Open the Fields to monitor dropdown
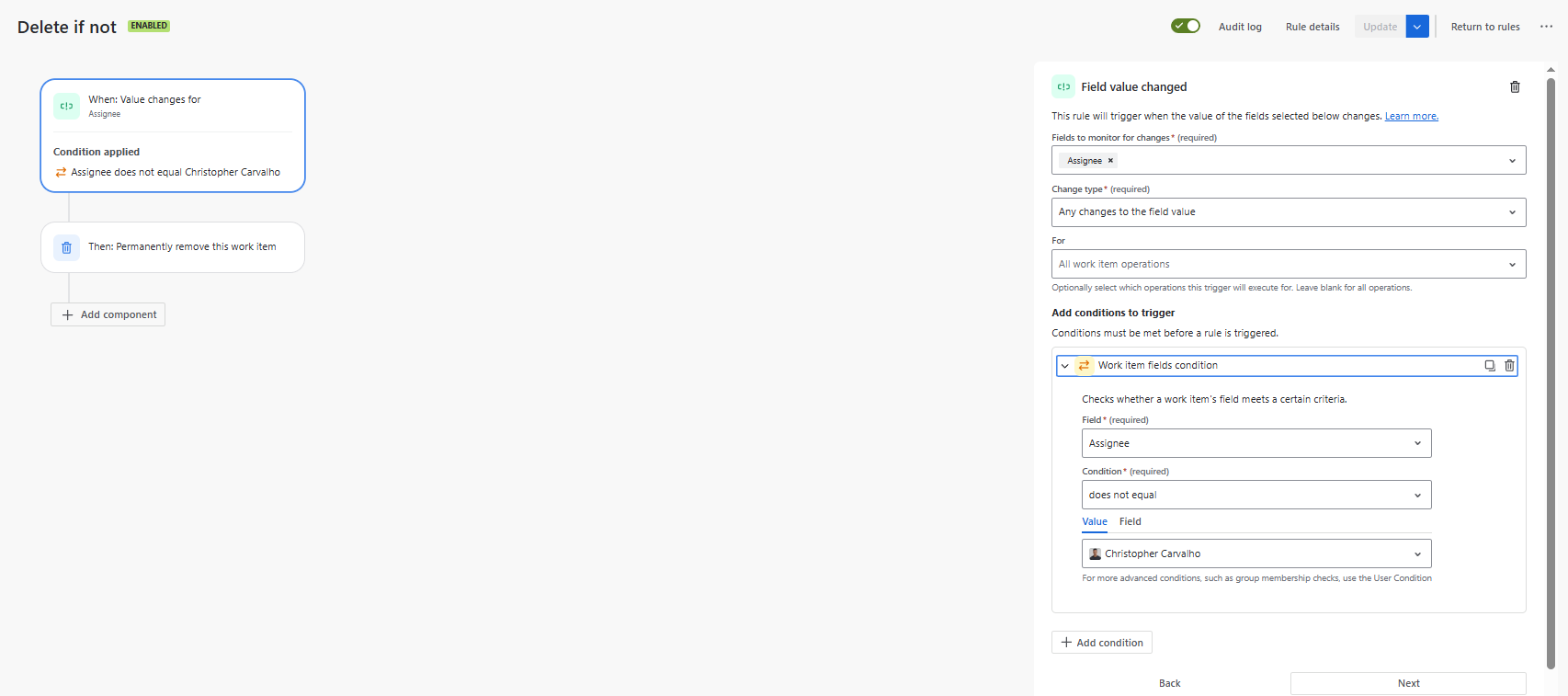 1289,160
